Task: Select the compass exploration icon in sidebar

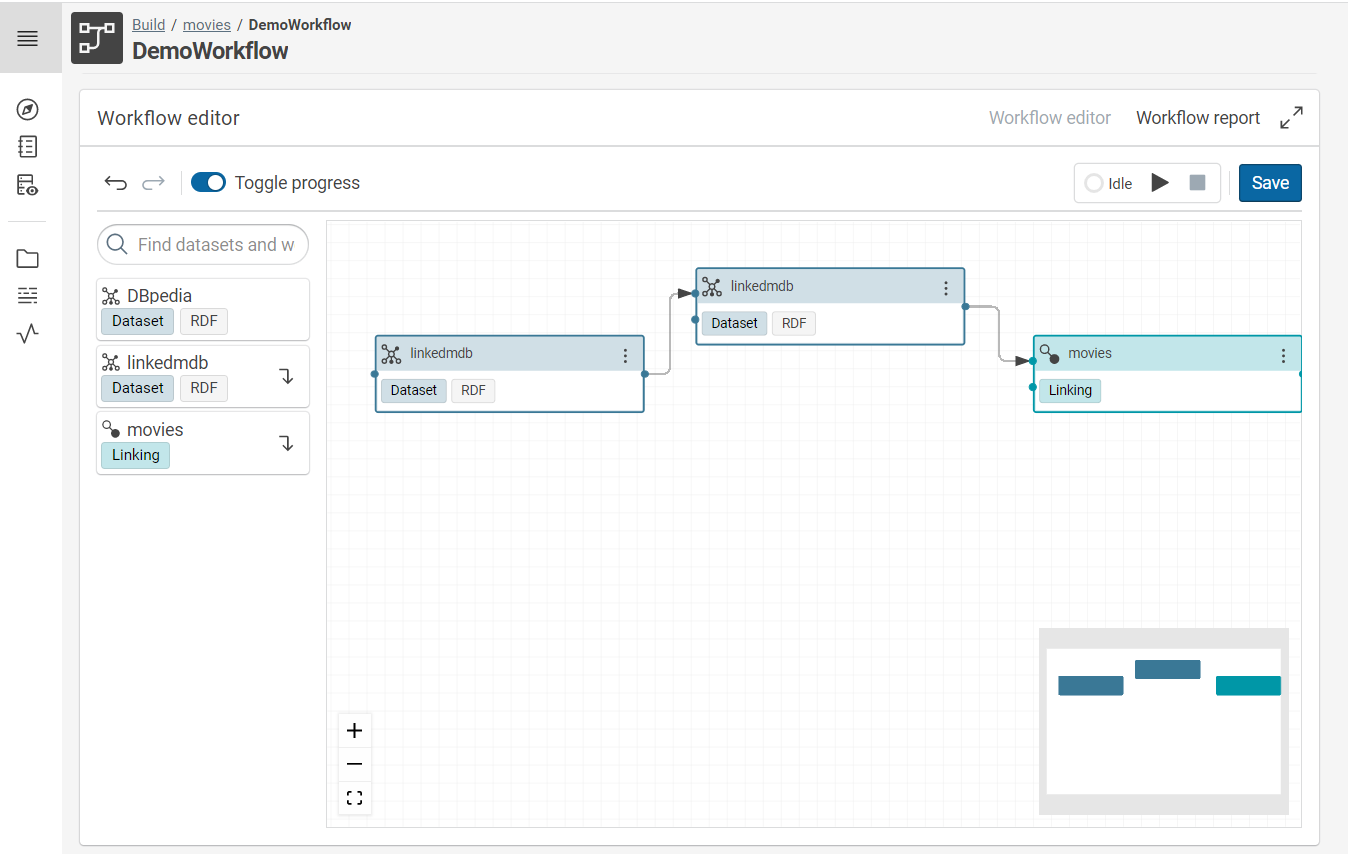Action: [27, 110]
